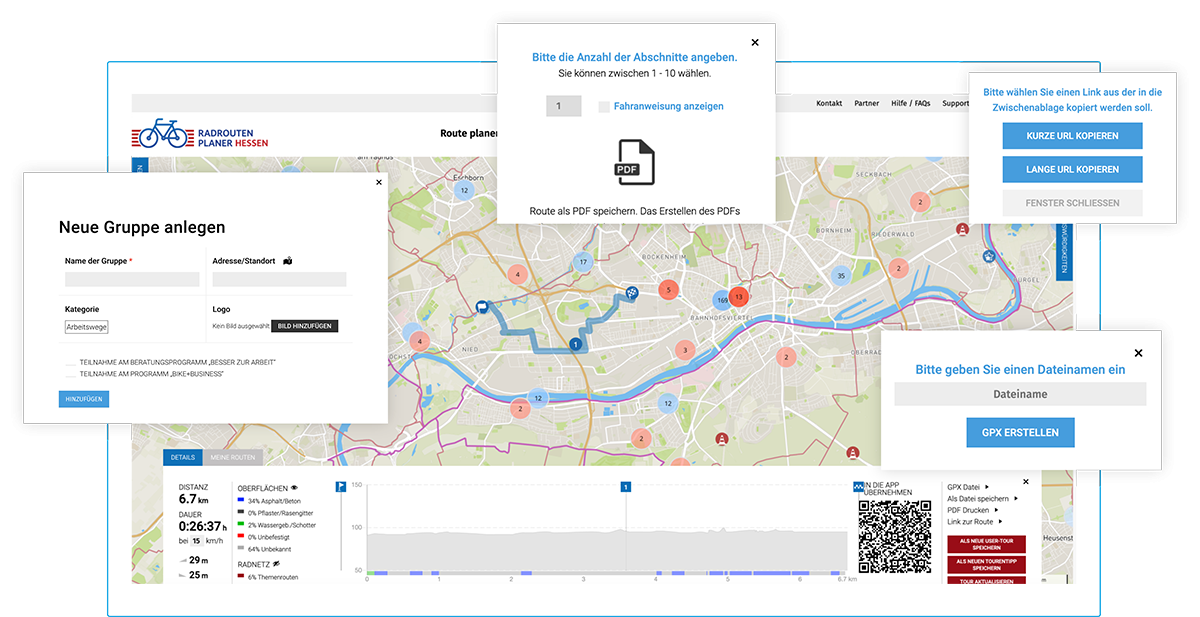Click the Radroutenplaner Hessen bicycle logo
This screenshot has height=617, width=1200.
coord(162,134)
